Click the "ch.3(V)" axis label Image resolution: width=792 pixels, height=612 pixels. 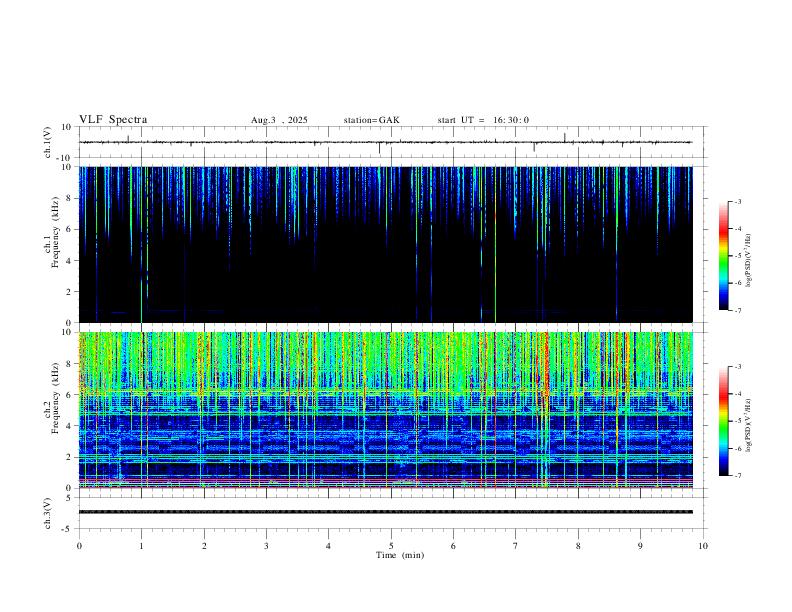[48, 513]
